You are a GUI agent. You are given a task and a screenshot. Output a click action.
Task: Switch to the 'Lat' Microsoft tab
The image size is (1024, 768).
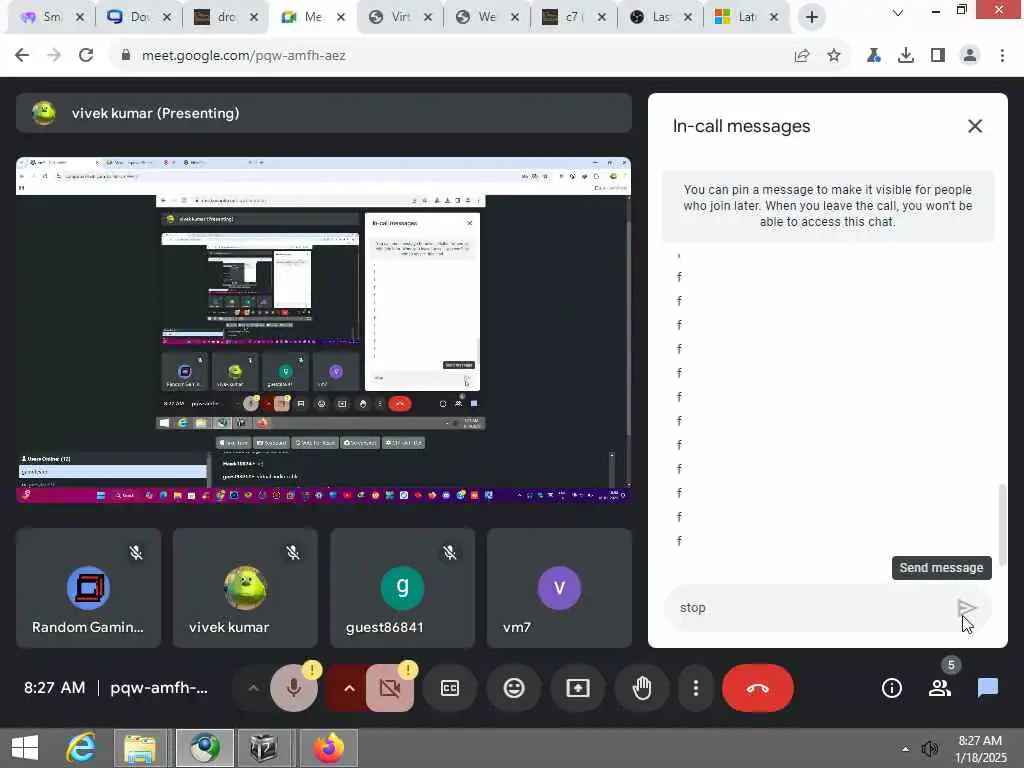click(x=746, y=17)
